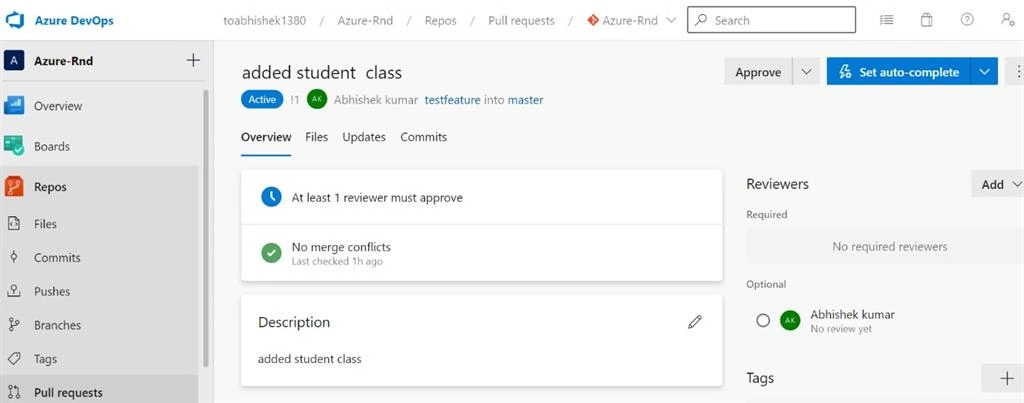
Task: Switch to the Files tab
Action: click(x=317, y=137)
